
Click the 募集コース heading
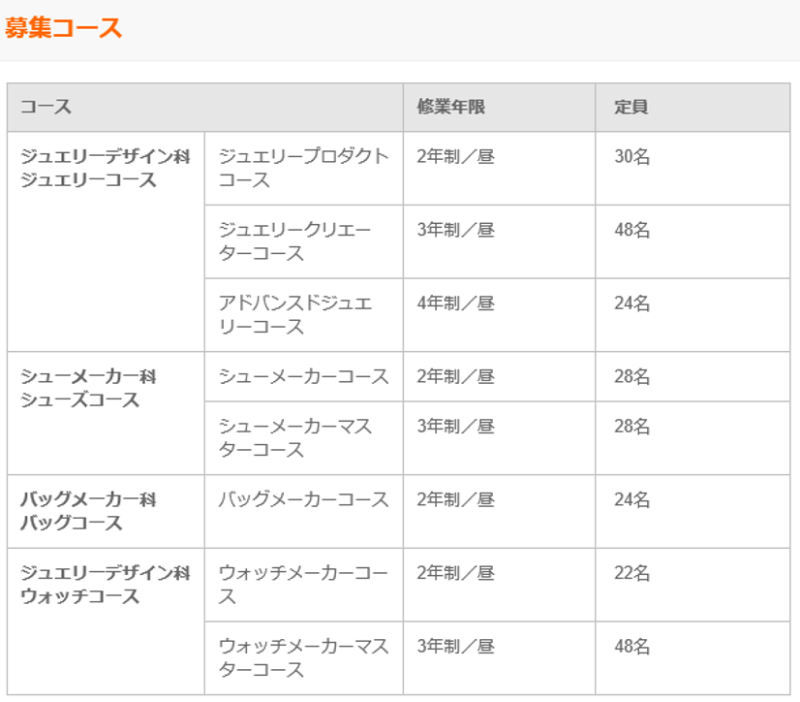[63, 28]
